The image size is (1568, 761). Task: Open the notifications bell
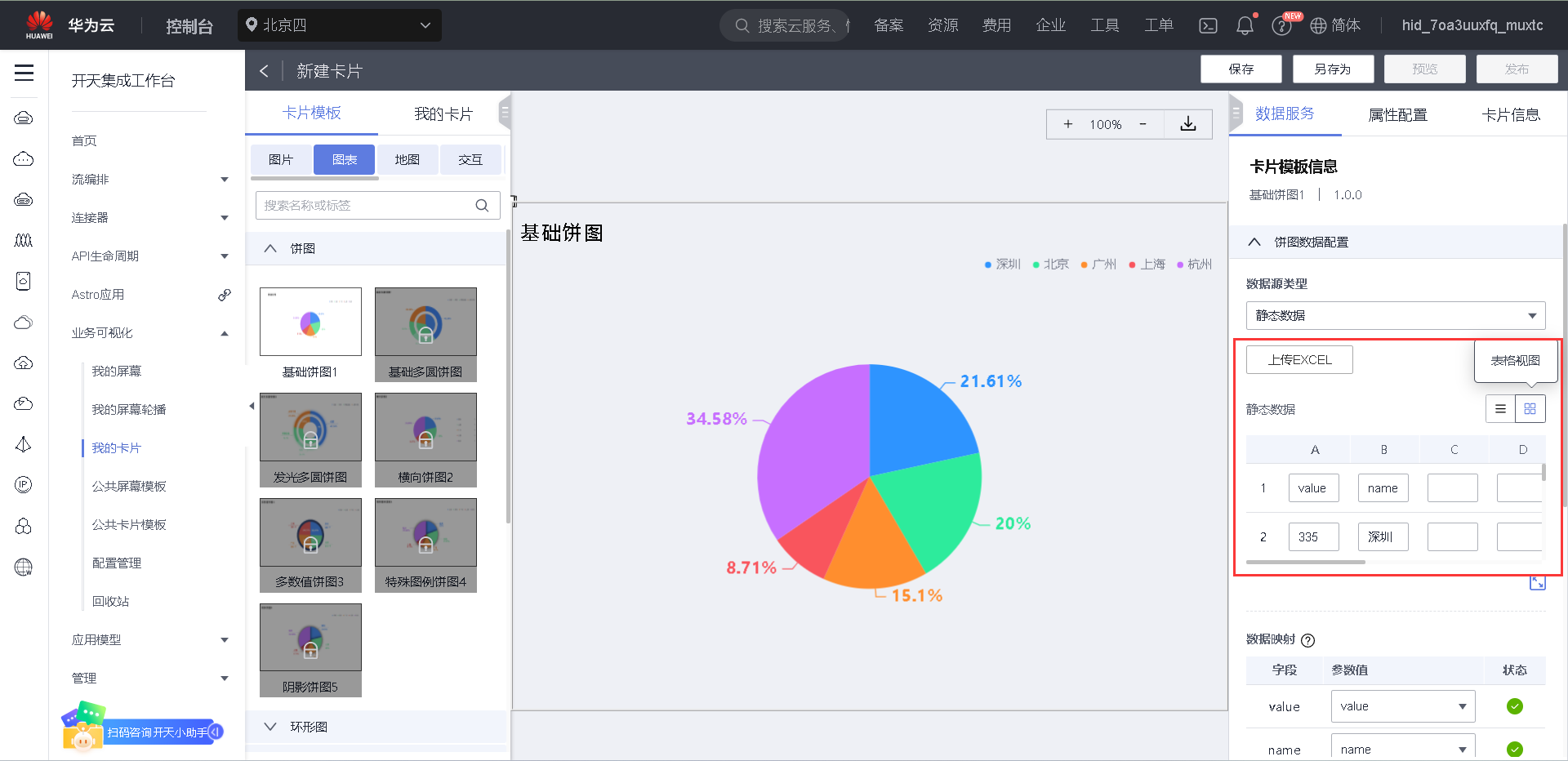click(1245, 25)
